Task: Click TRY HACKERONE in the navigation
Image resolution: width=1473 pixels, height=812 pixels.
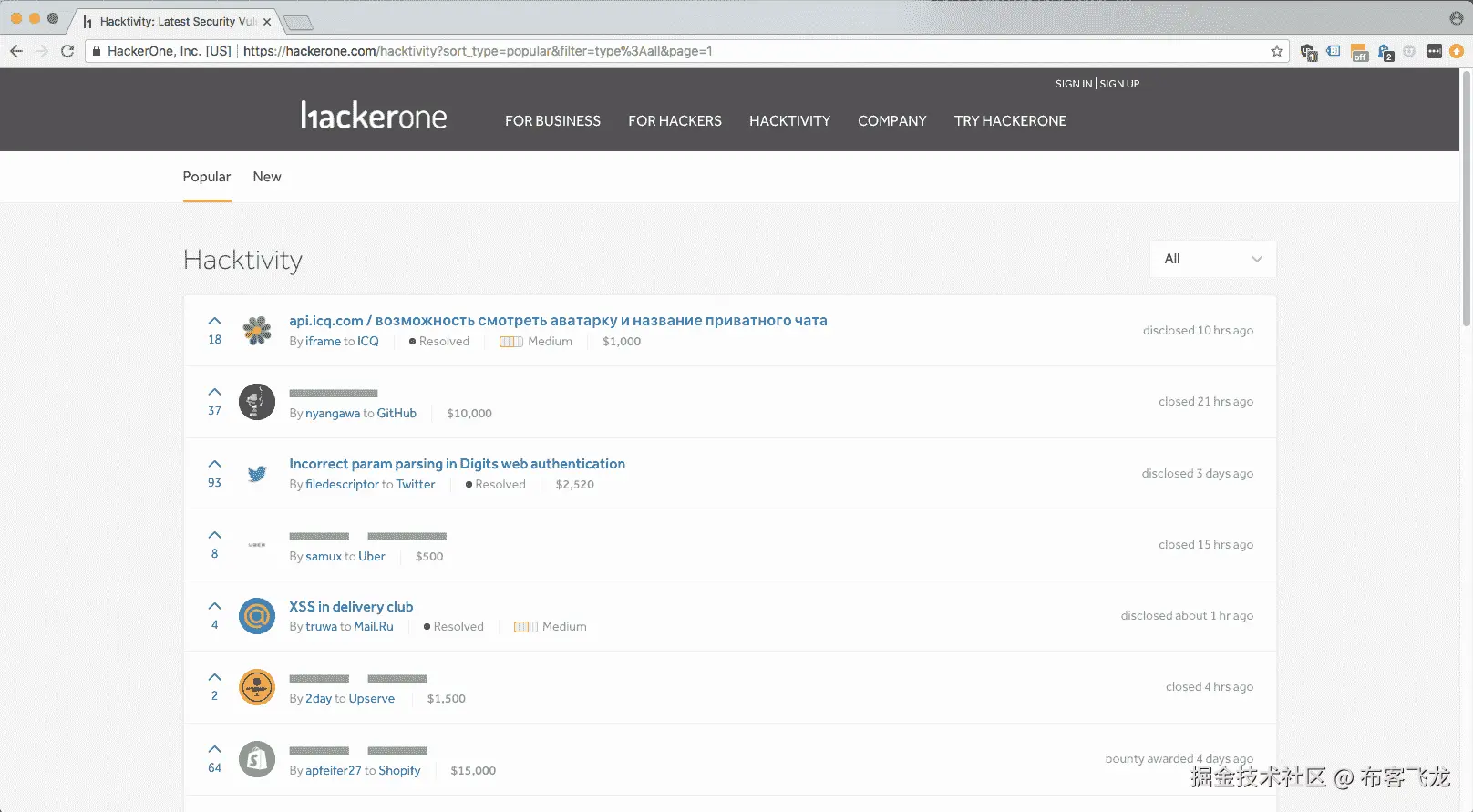Action: (1010, 121)
